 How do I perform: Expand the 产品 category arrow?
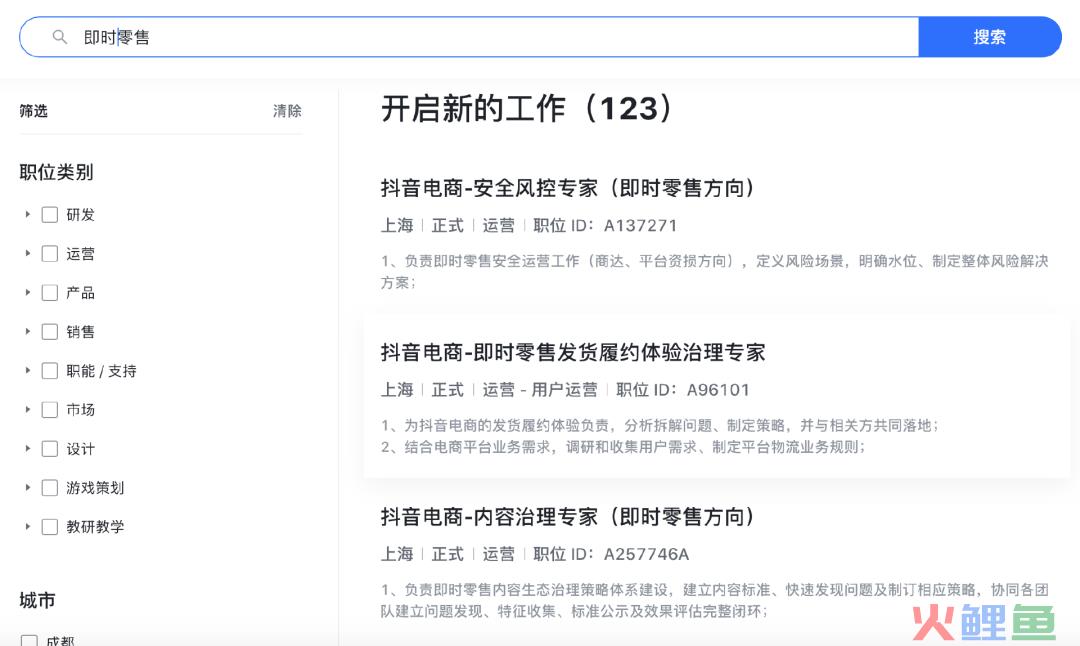(28, 292)
